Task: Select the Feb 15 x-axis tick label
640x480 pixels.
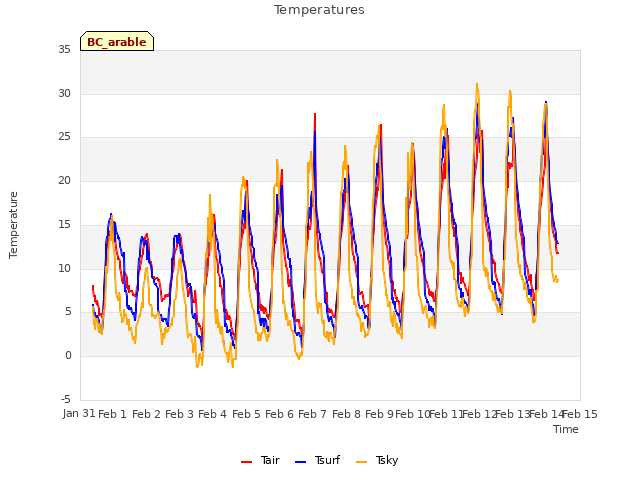Action: pyautogui.click(x=580, y=414)
